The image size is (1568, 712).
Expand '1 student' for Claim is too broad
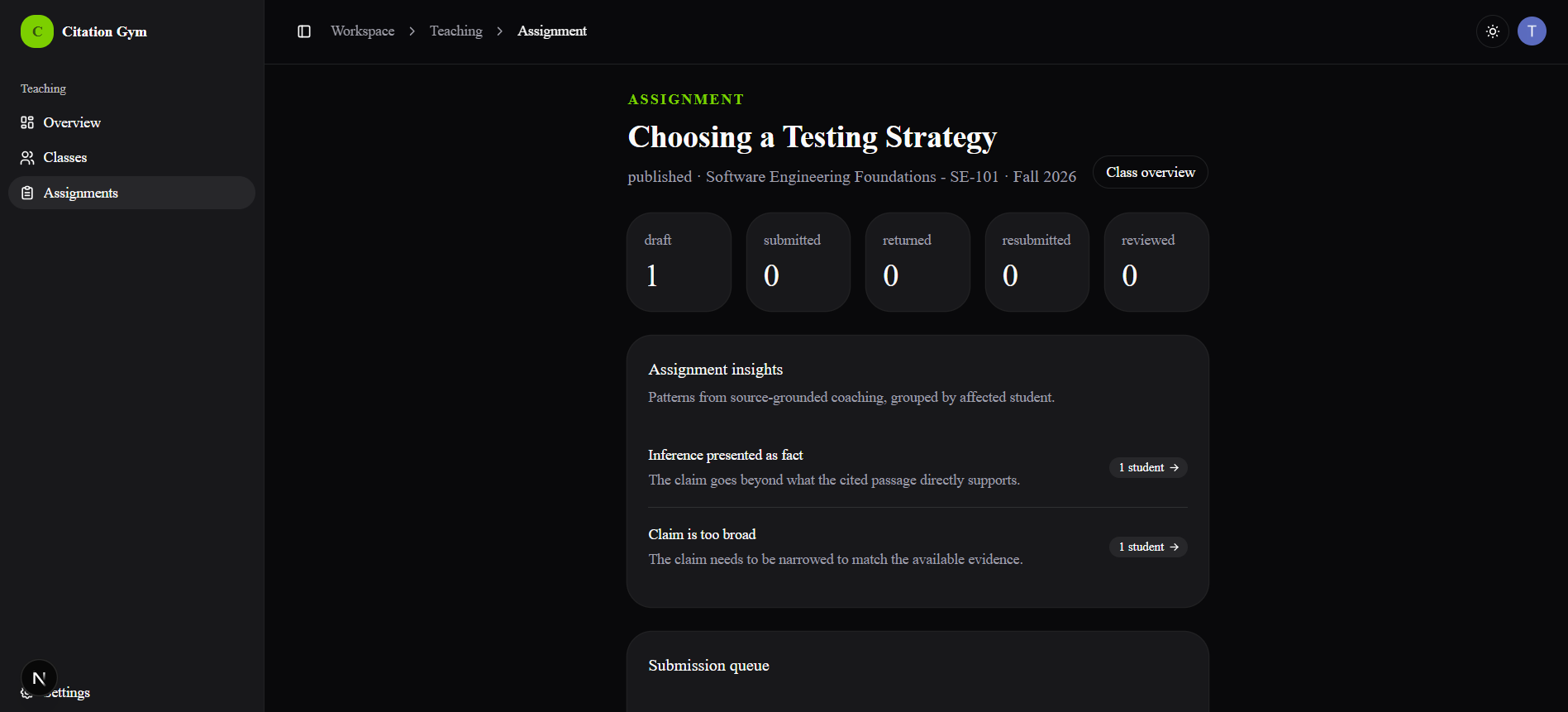point(1148,547)
